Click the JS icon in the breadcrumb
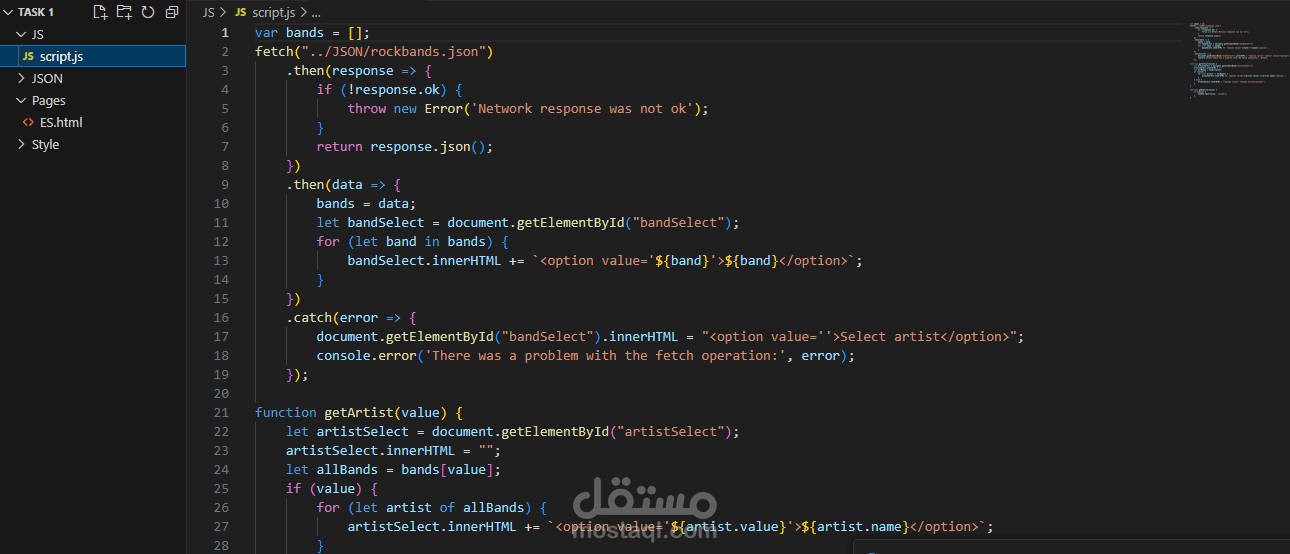Viewport: 1290px width, 554px height. pyautogui.click(x=240, y=13)
